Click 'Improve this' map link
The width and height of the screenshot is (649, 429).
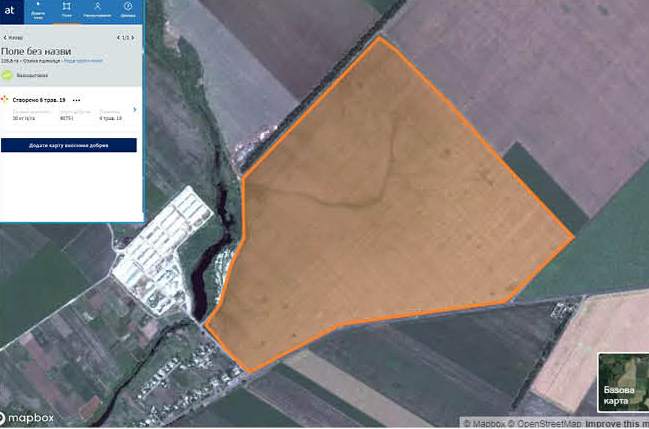click(x=612, y=424)
